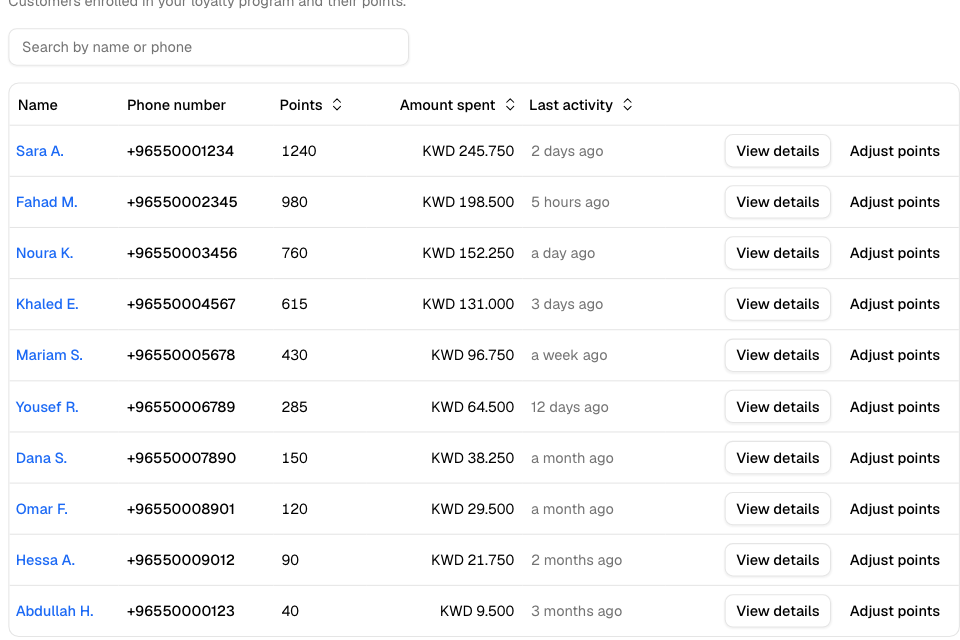Screen dimensions: 960x640
Task: Select phone number +96550006789
Action: (181, 407)
